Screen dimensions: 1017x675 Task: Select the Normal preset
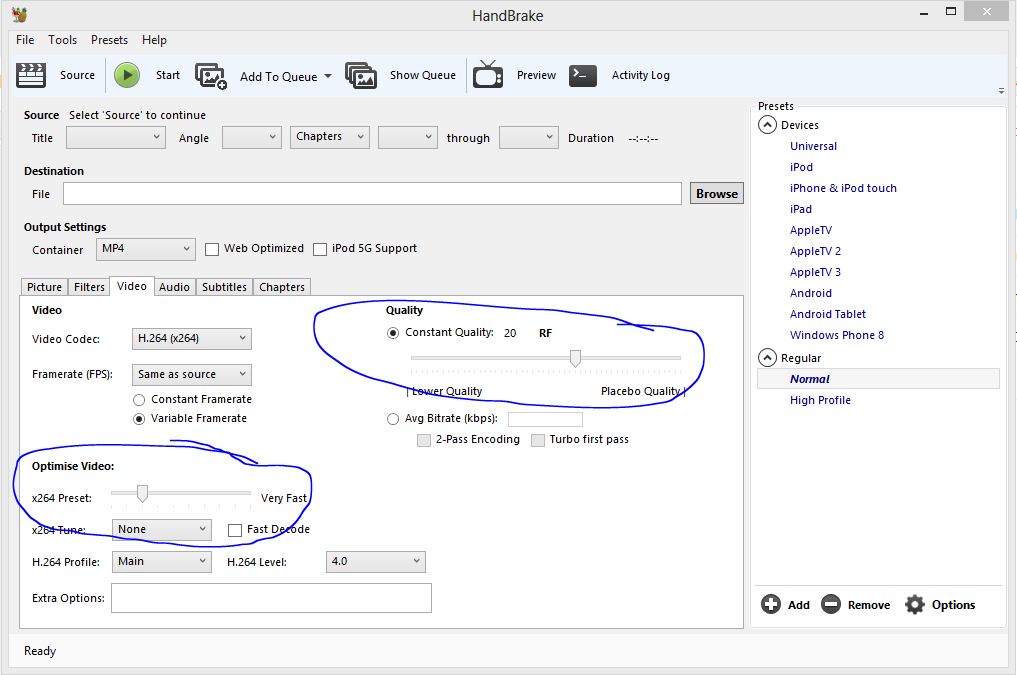pos(878,379)
